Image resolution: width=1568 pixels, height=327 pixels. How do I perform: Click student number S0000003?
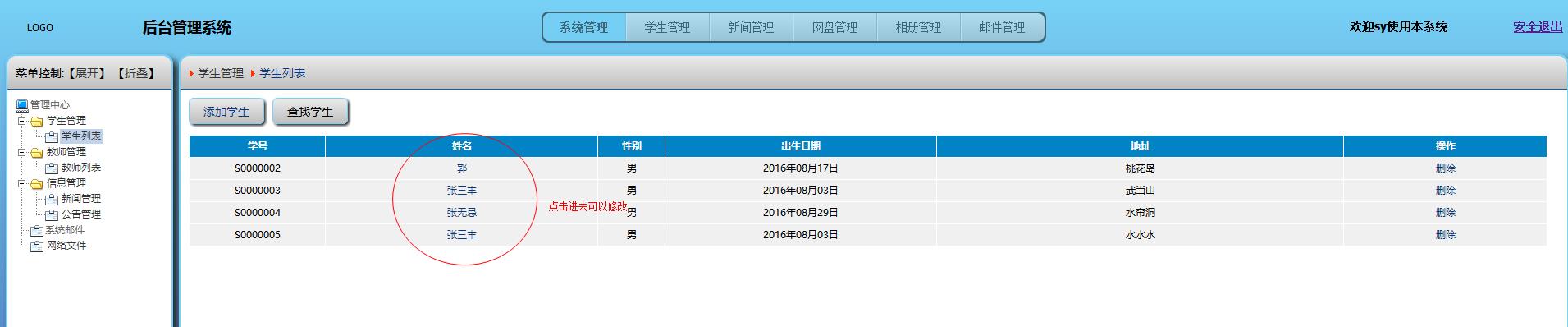[258, 190]
